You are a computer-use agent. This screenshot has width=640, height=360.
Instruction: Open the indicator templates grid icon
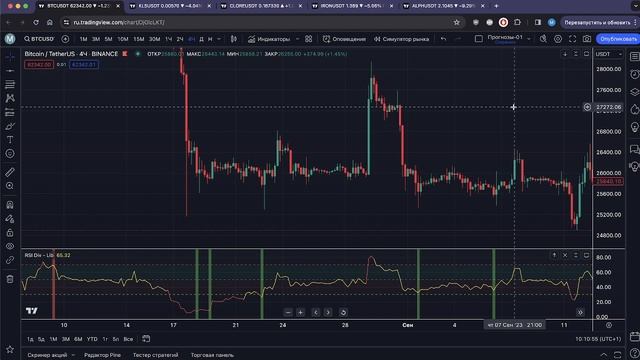click(309, 39)
